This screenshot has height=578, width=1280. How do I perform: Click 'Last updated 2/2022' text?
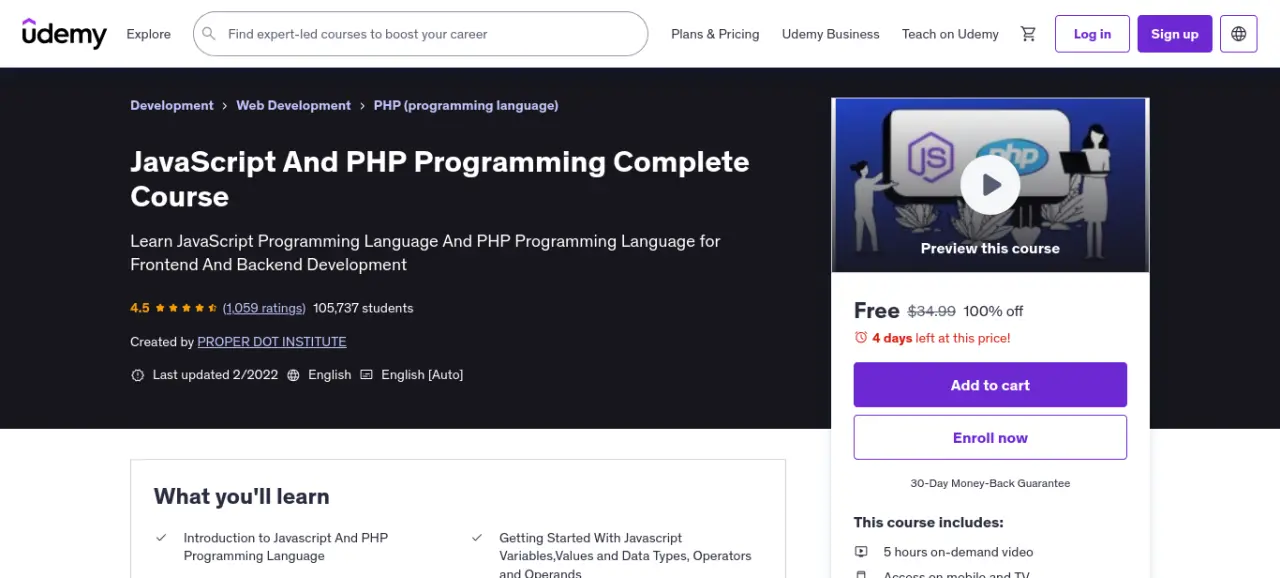point(215,375)
